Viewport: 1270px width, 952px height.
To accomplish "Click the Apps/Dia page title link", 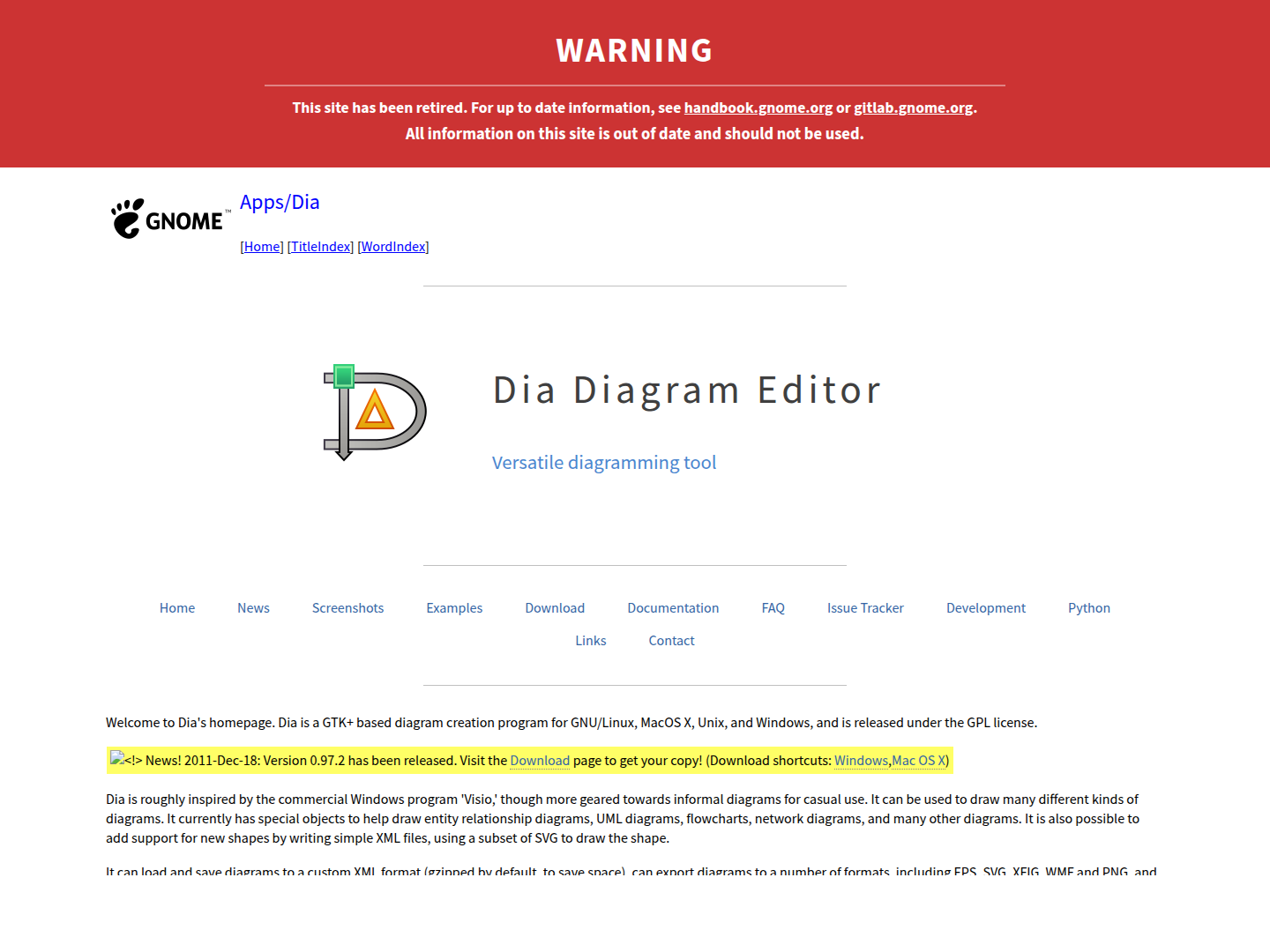I will (x=280, y=202).
